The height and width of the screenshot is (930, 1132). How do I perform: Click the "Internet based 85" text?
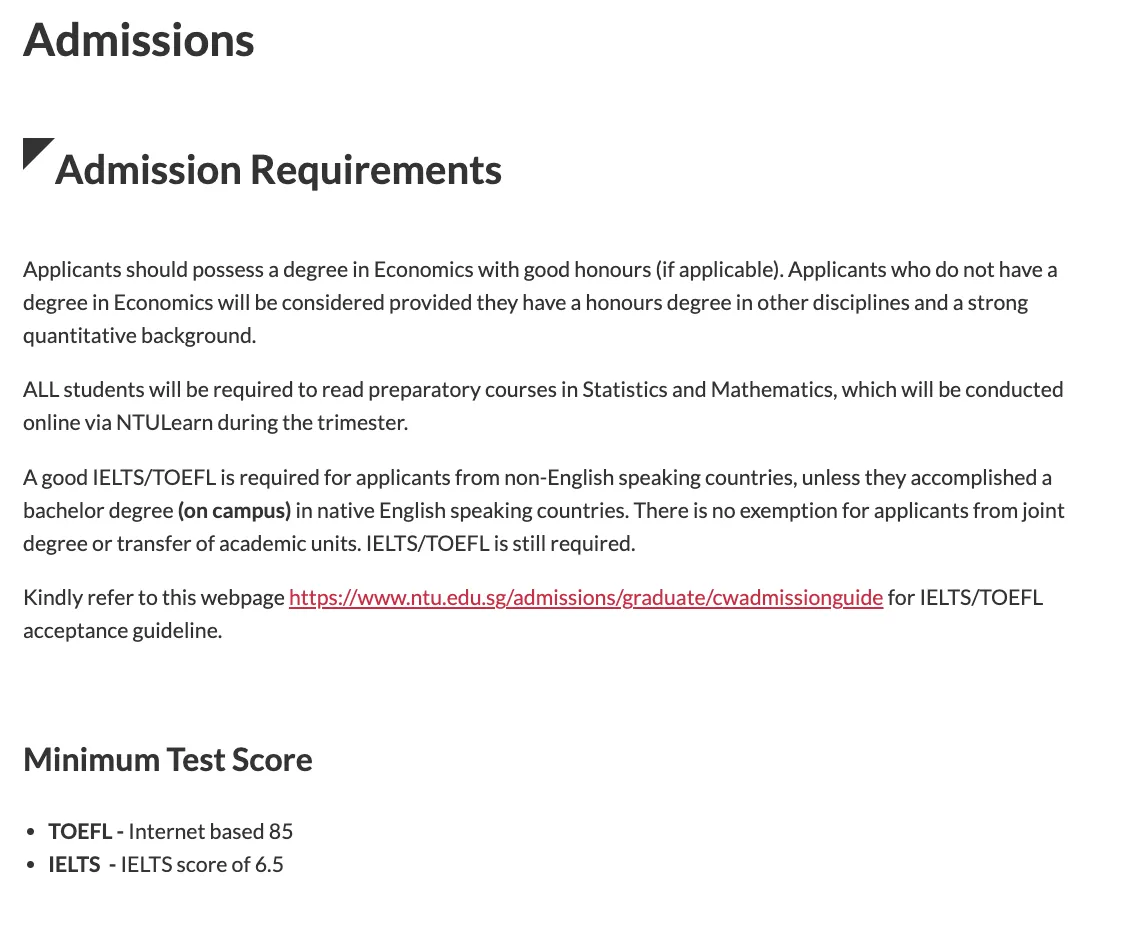pos(211,832)
